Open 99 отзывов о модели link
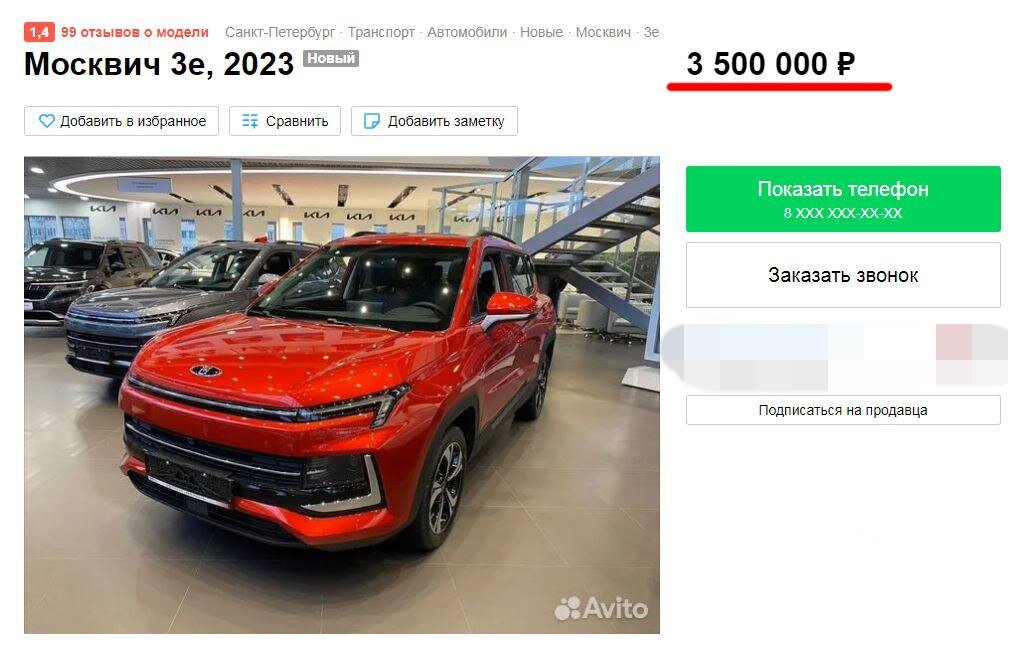The image size is (1026, 646). point(135,32)
